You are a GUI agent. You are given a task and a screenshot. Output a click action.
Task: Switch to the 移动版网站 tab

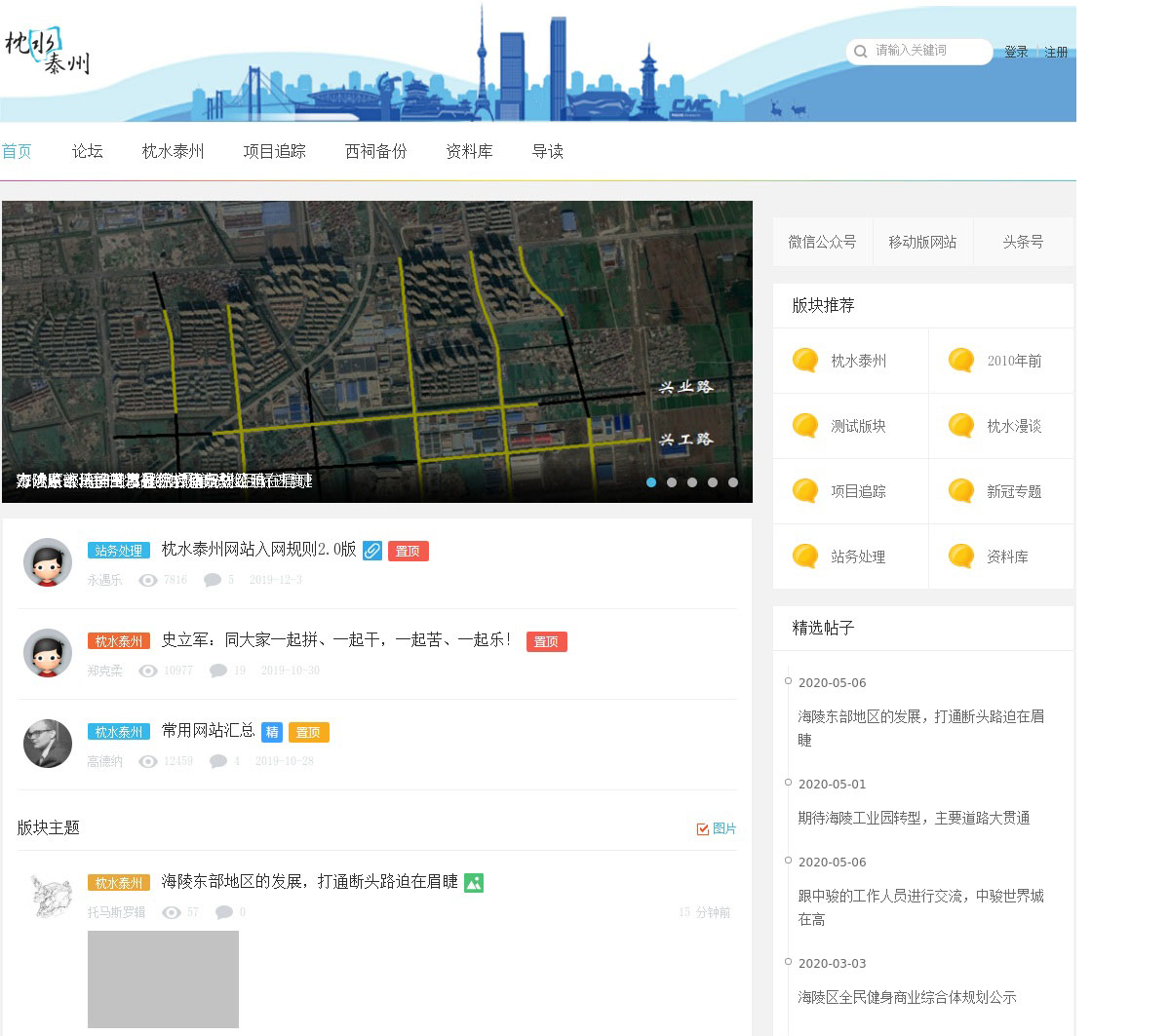click(x=922, y=242)
